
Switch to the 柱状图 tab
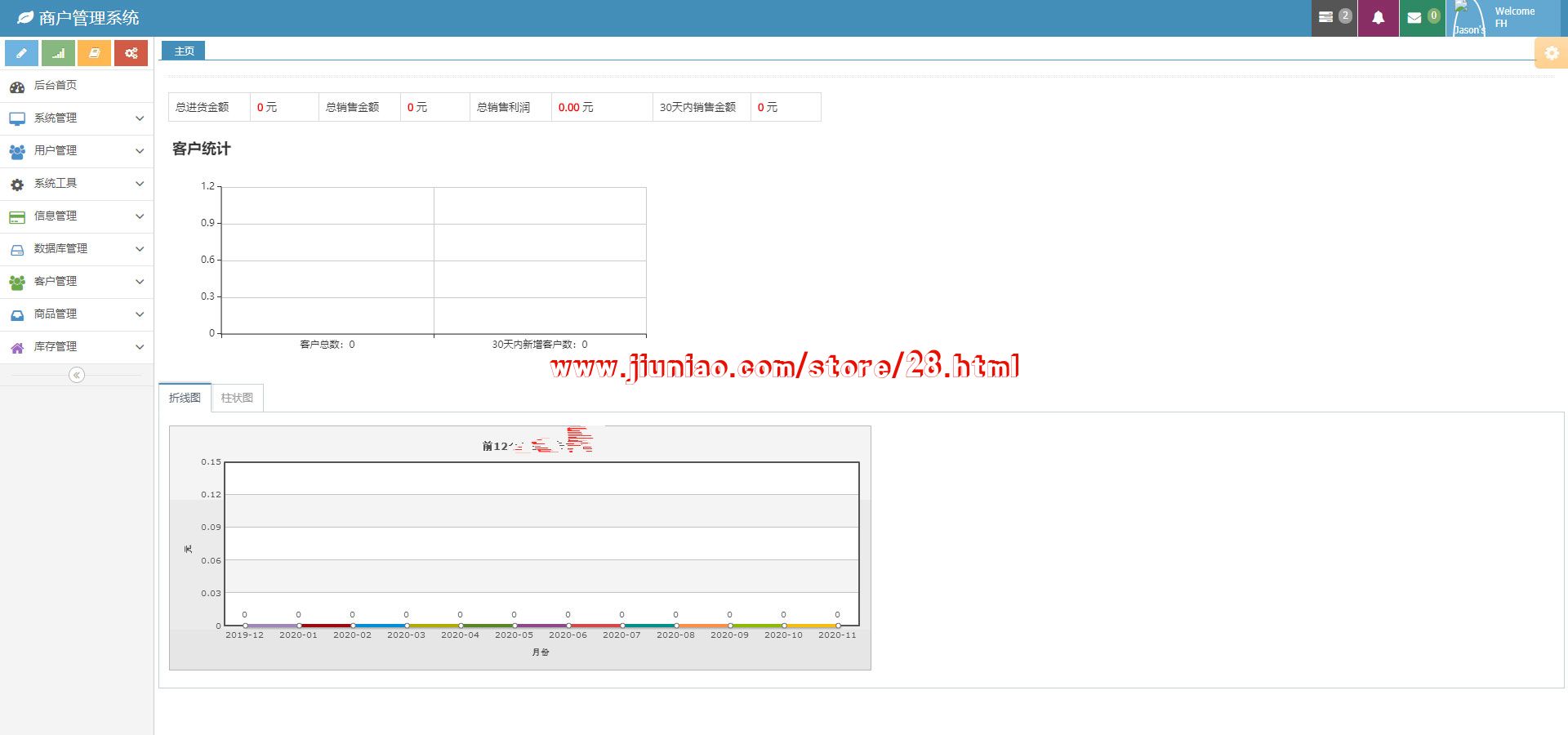[x=237, y=398]
